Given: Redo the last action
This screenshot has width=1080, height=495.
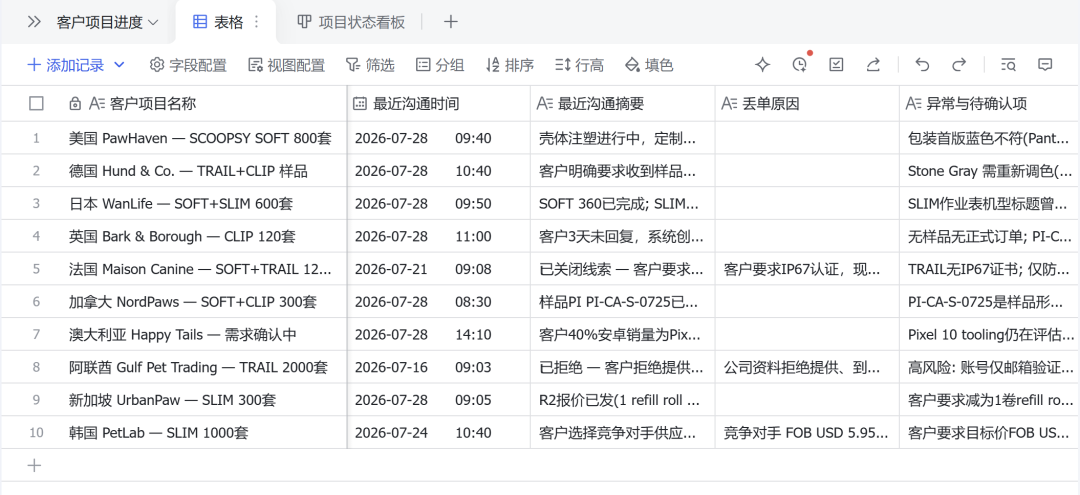Looking at the screenshot, I should click(959, 65).
